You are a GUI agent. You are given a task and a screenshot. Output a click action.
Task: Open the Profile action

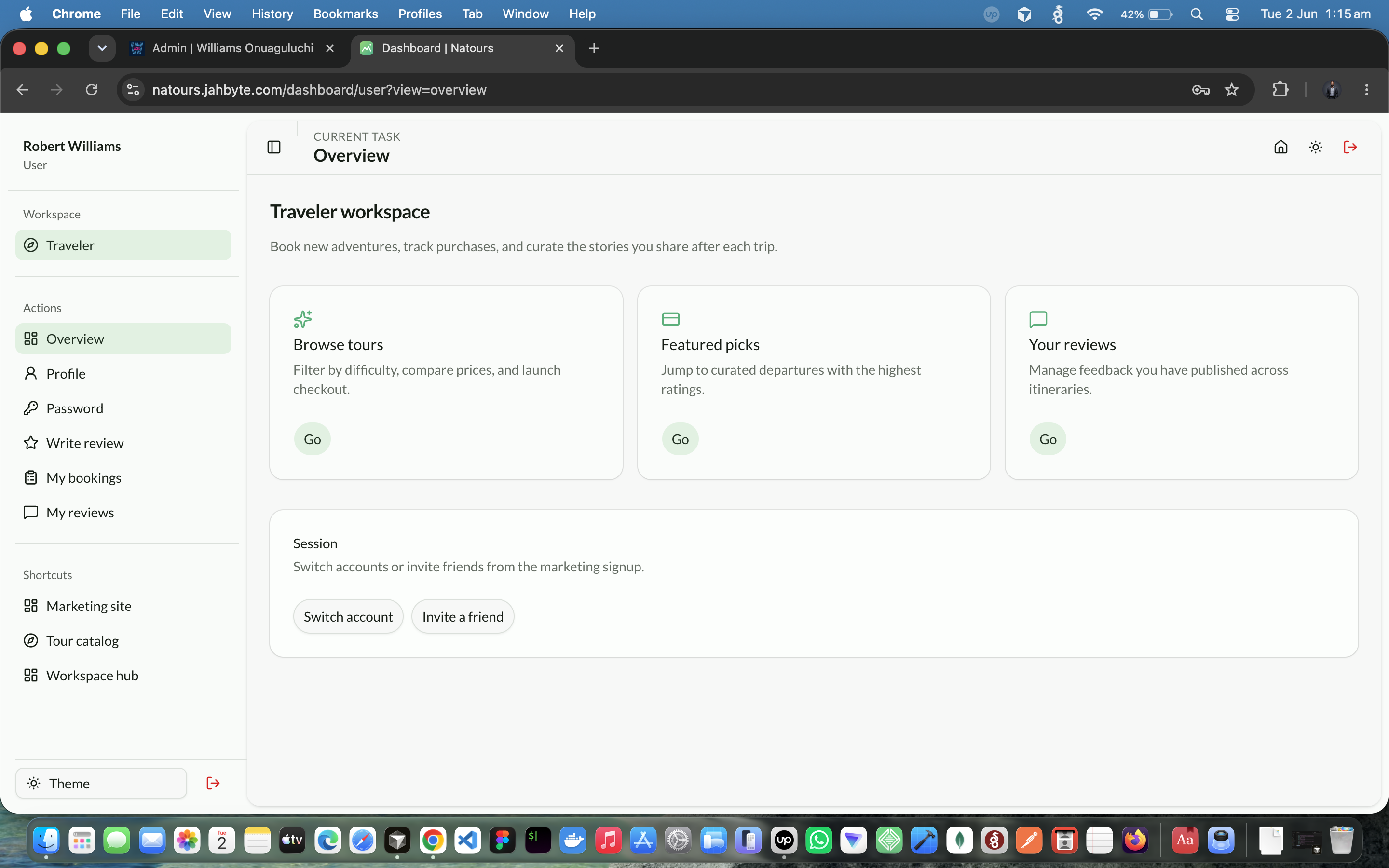(x=123, y=373)
